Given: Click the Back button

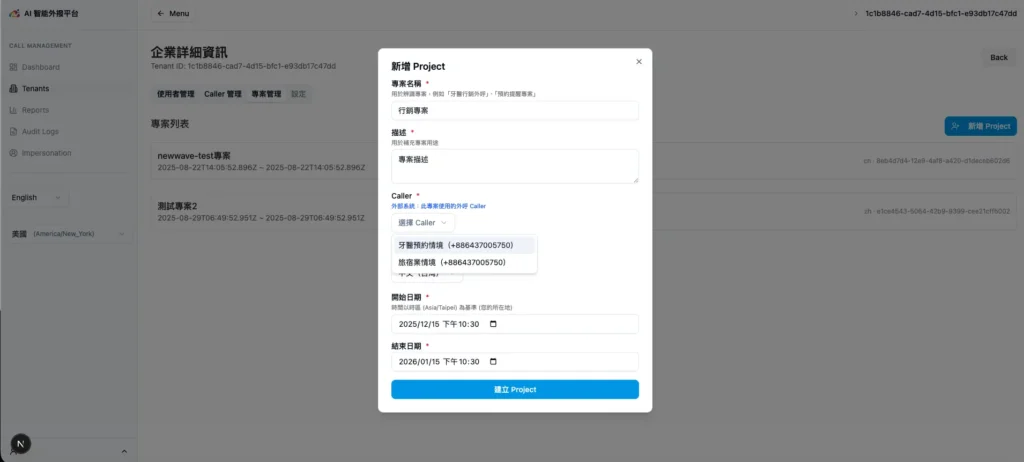Looking at the screenshot, I should (999, 58).
